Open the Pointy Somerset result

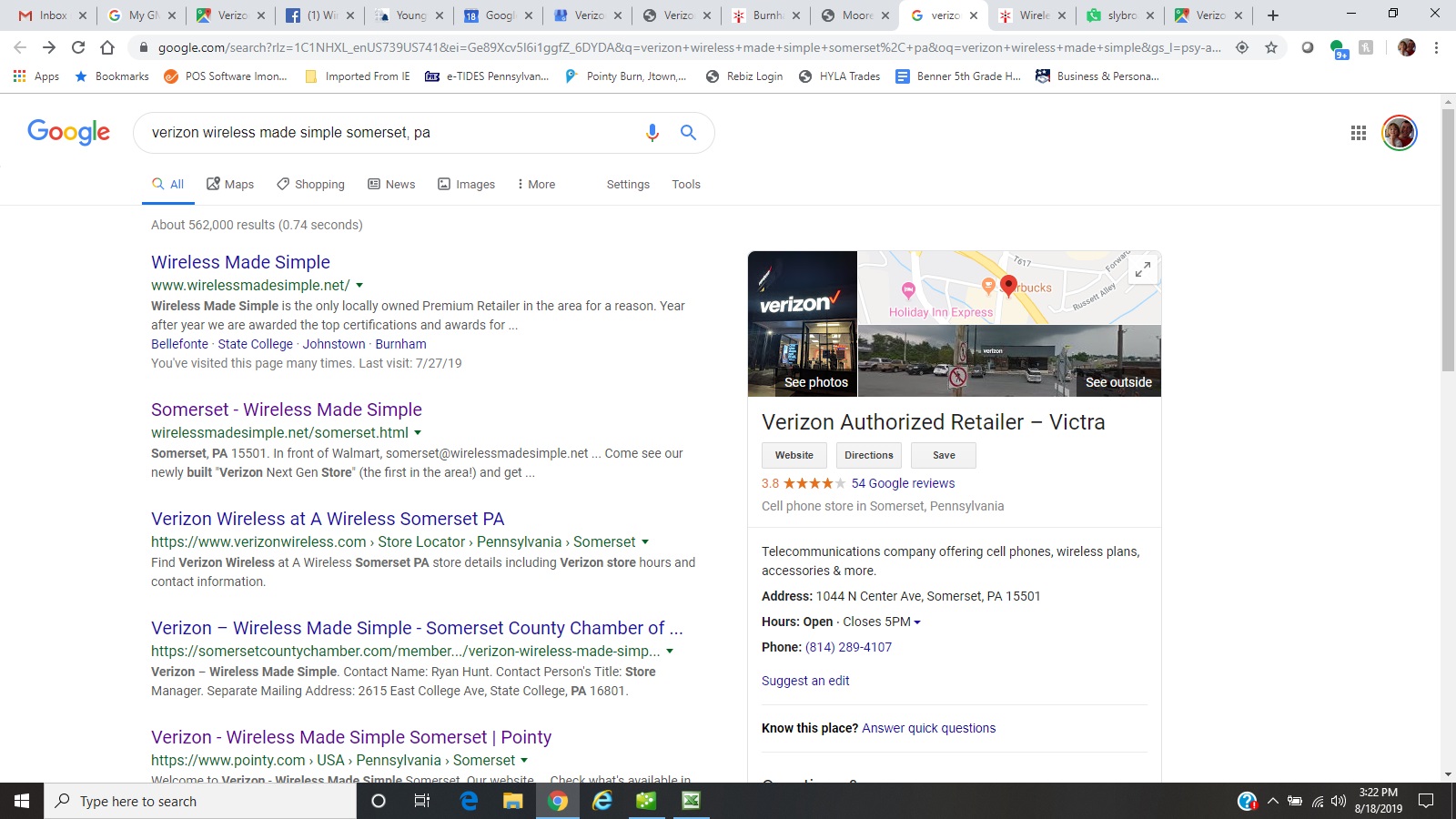(351, 737)
